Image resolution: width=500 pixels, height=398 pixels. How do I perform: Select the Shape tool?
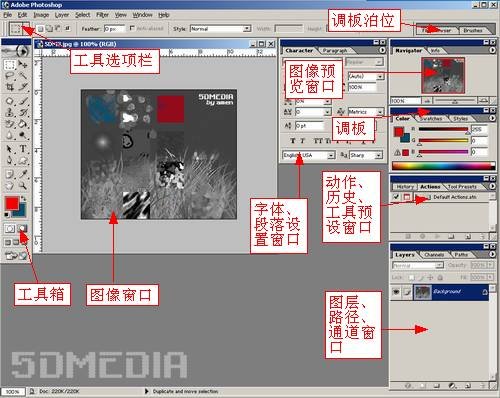pyautogui.click(x=23, y=161)
